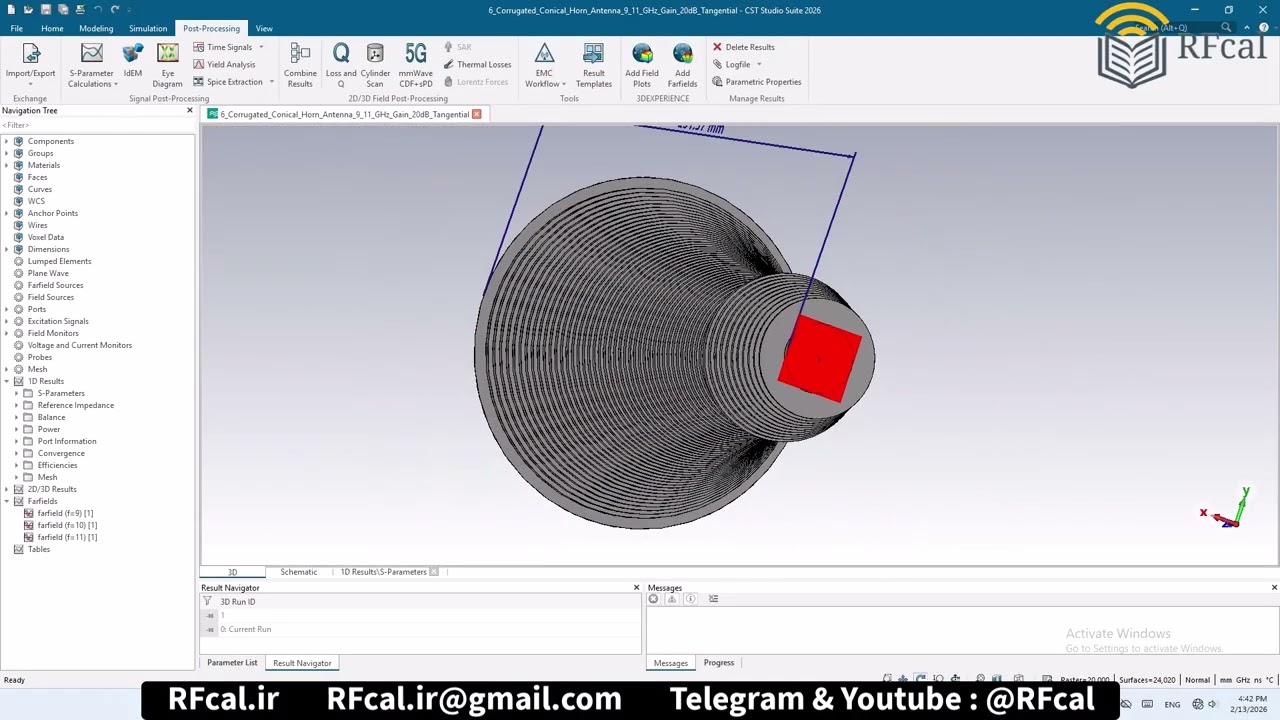Collapse the Farfields node
Viewport: 1280px width, 720px height.
point(7,501)
